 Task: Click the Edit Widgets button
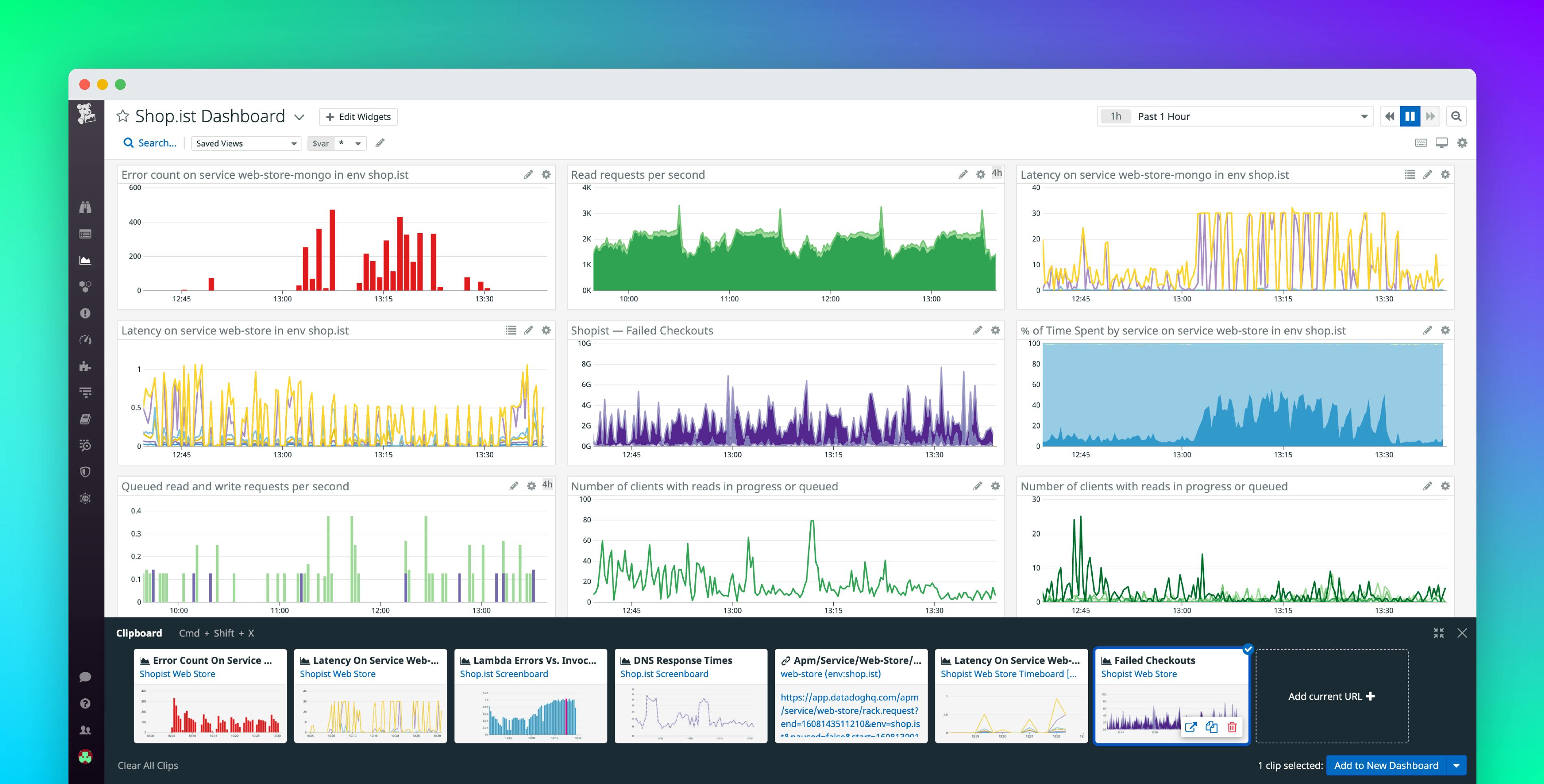pos(358,116)
